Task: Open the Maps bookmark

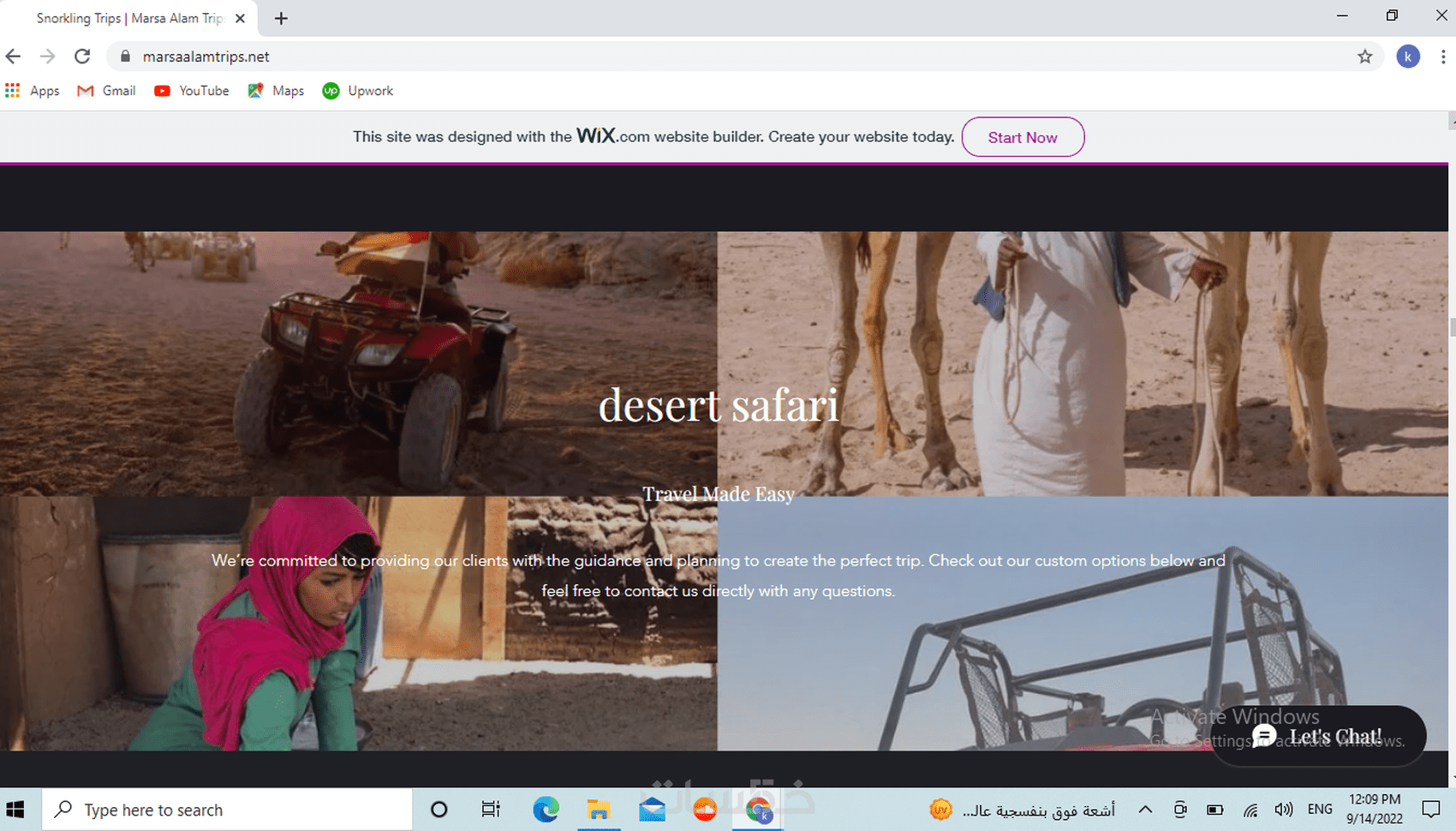Action: coord(275,90)
